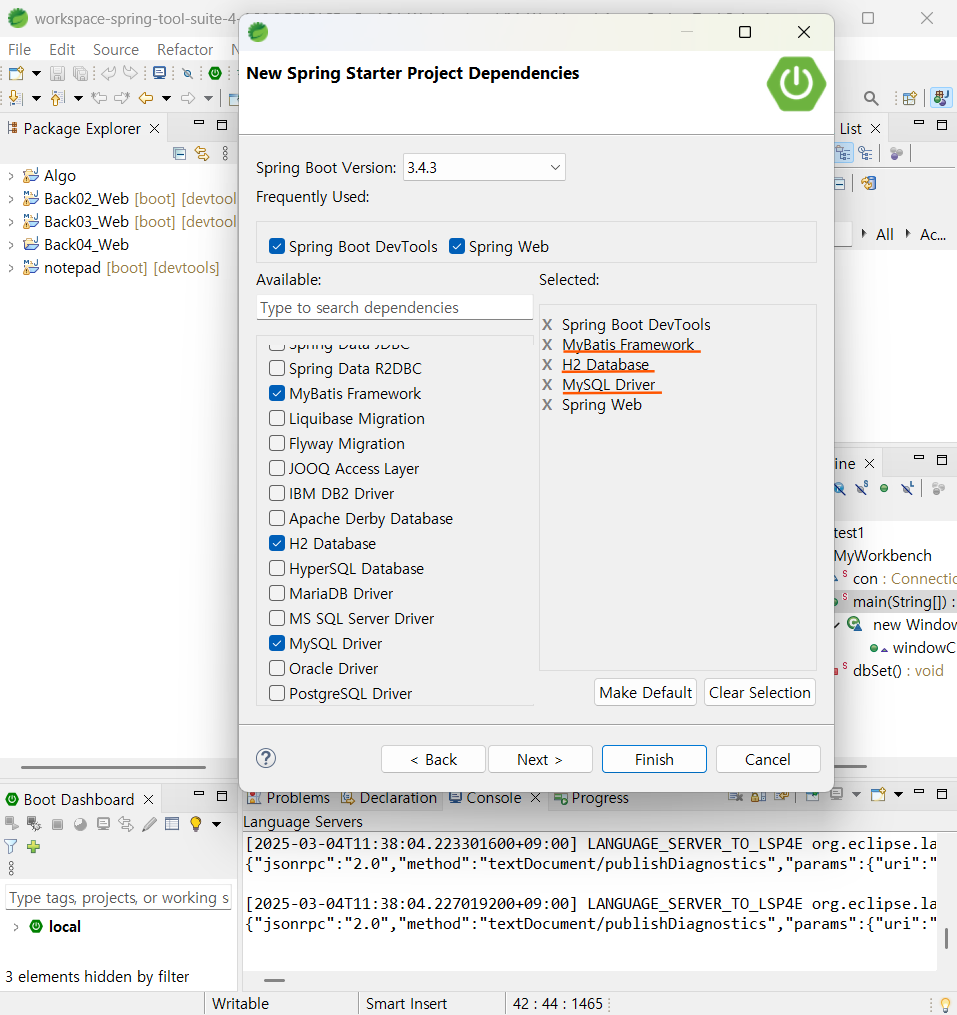Open the Edit menu
This screenshot has height=1015, width=957.
click(62, 50)
